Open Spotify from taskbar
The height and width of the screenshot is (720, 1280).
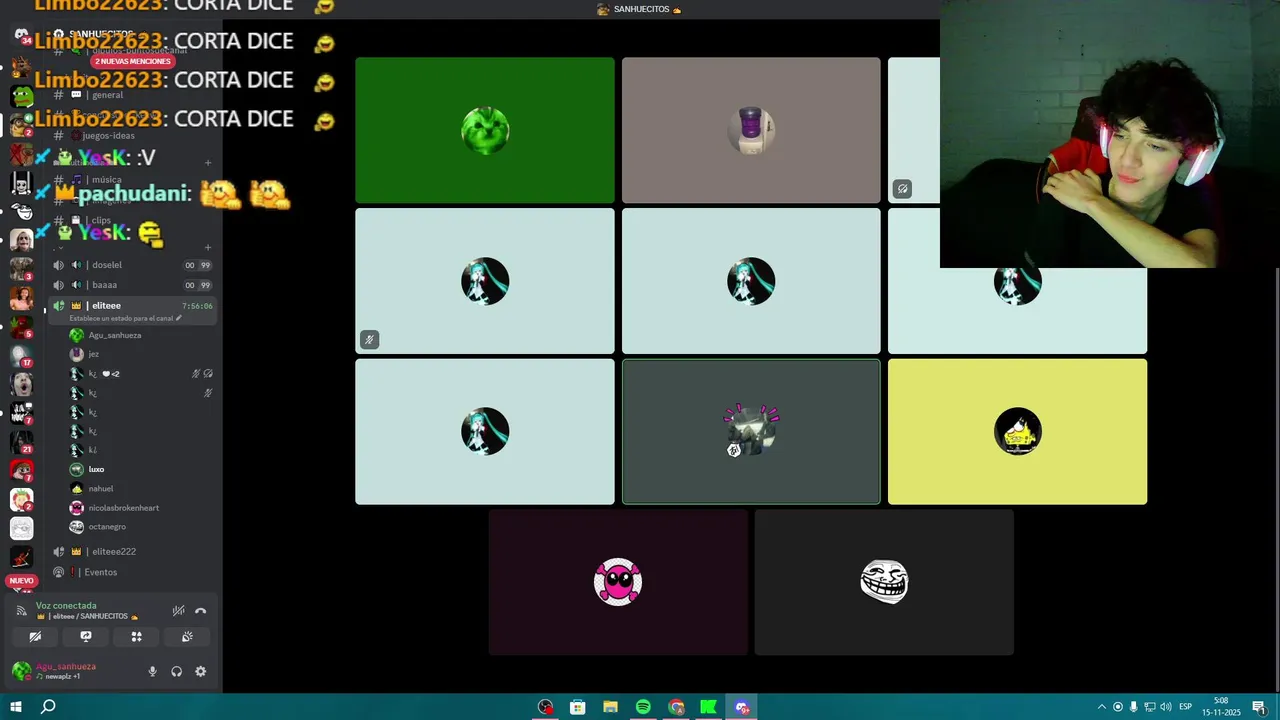pyautogui.click(x=643, y=707)
